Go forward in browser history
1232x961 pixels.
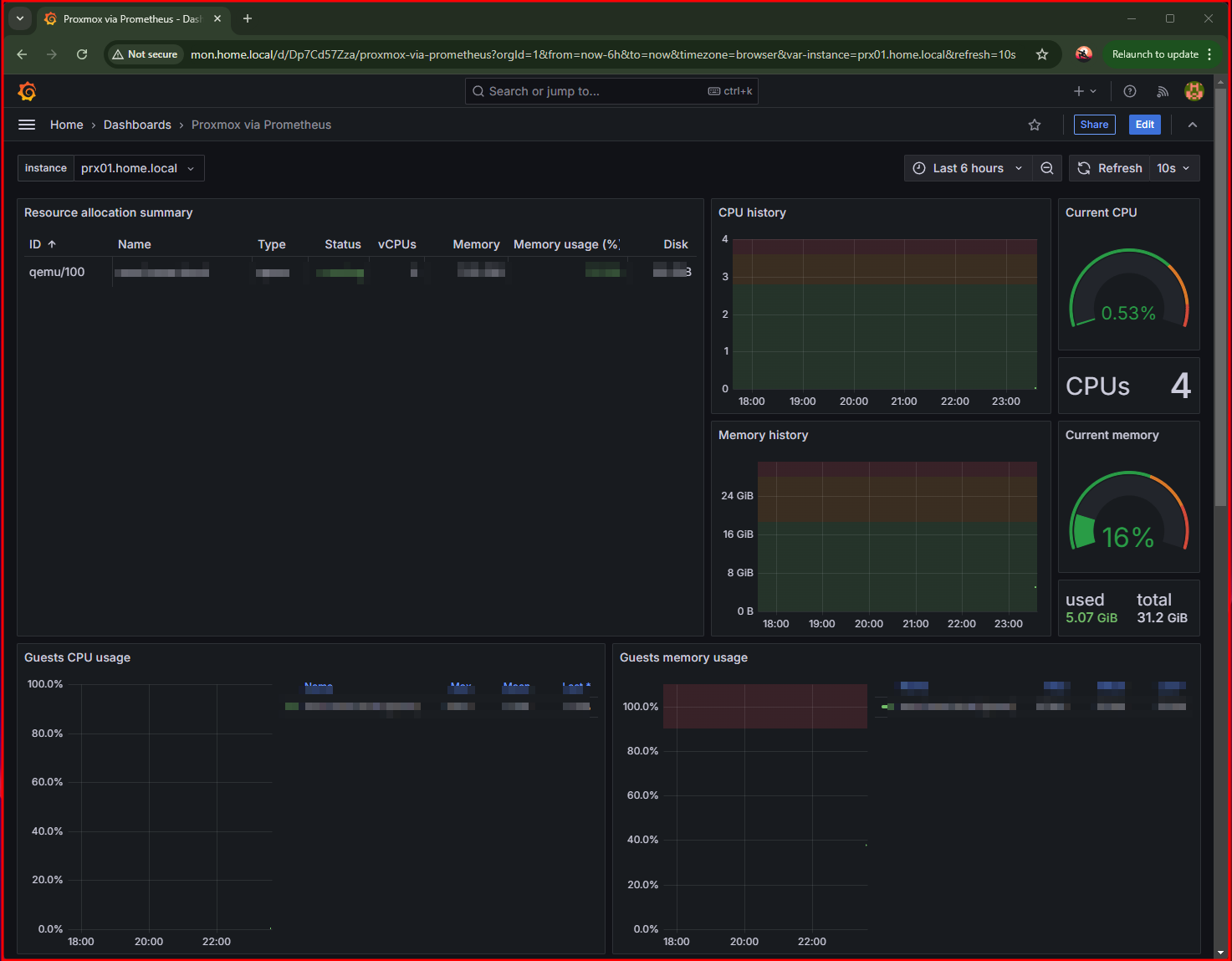click(x=52, y=54)
